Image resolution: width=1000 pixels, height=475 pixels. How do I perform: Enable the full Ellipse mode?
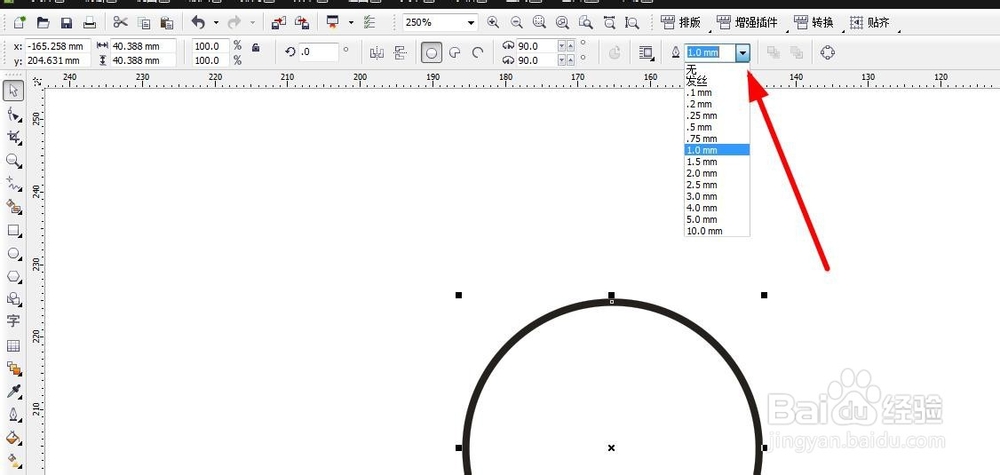tap(431, 53)
